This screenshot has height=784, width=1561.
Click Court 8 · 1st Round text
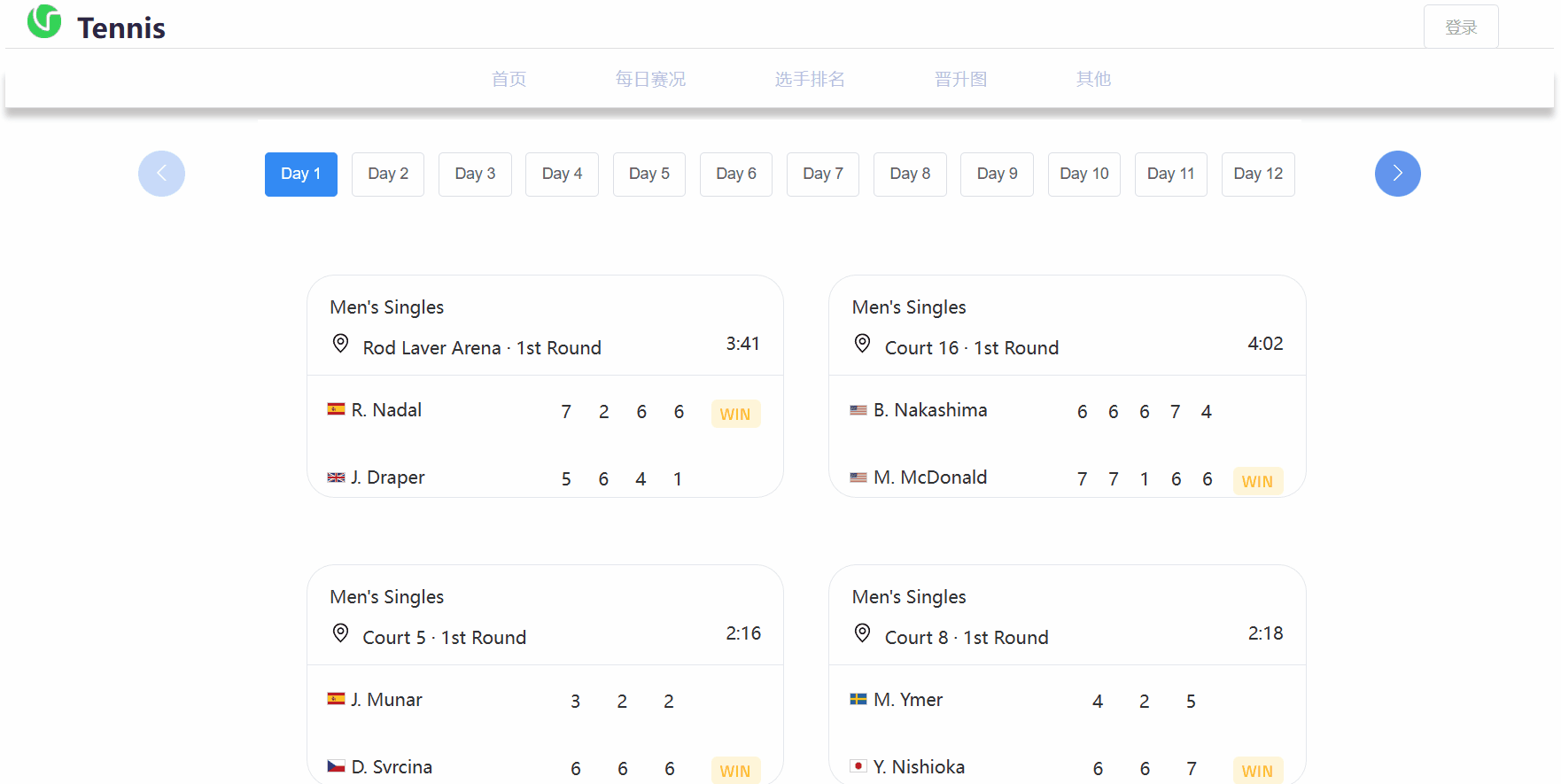click(967, 638)
